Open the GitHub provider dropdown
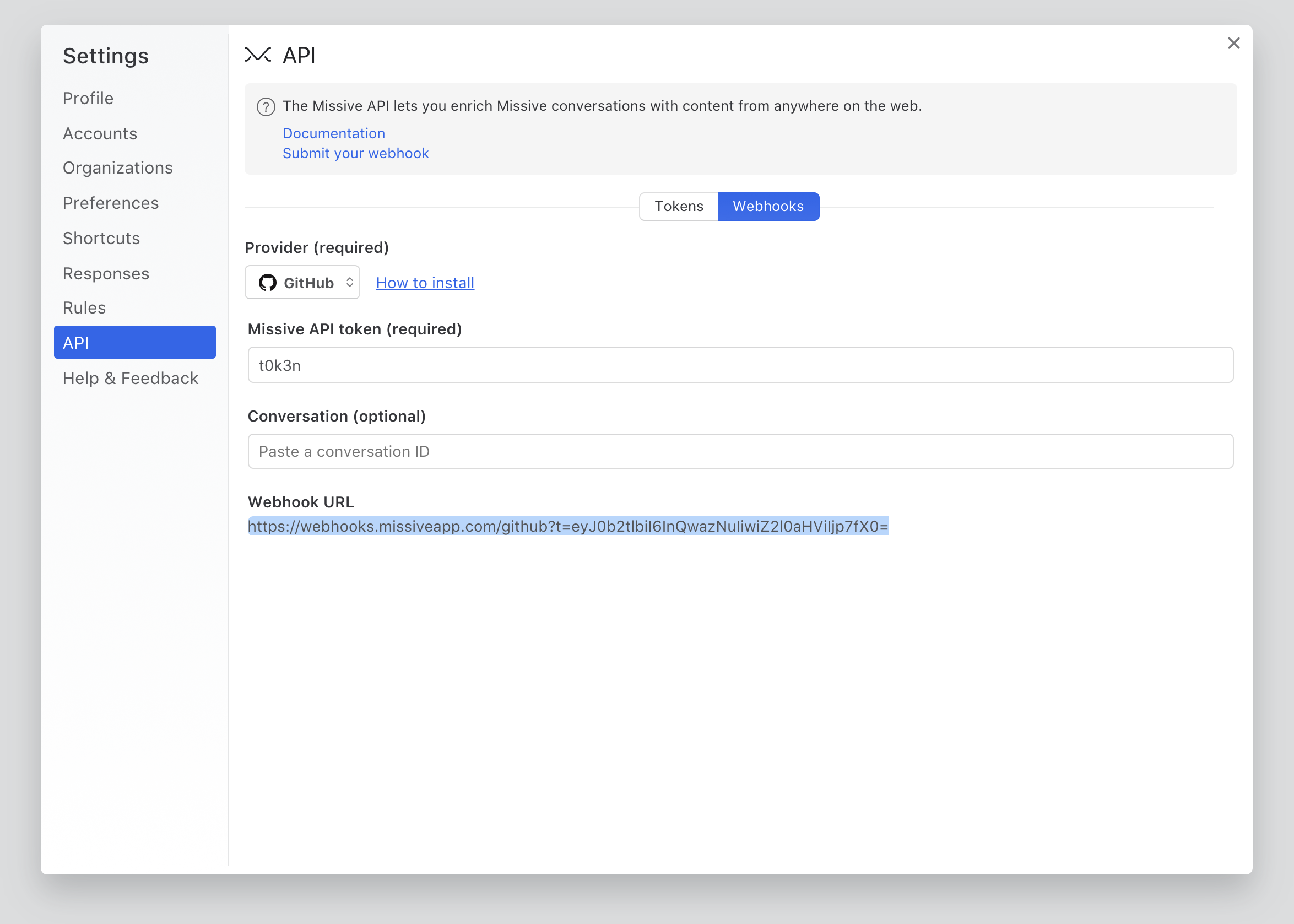The height and width of the screenshot is (924, 1294). [x=302, y=283]
